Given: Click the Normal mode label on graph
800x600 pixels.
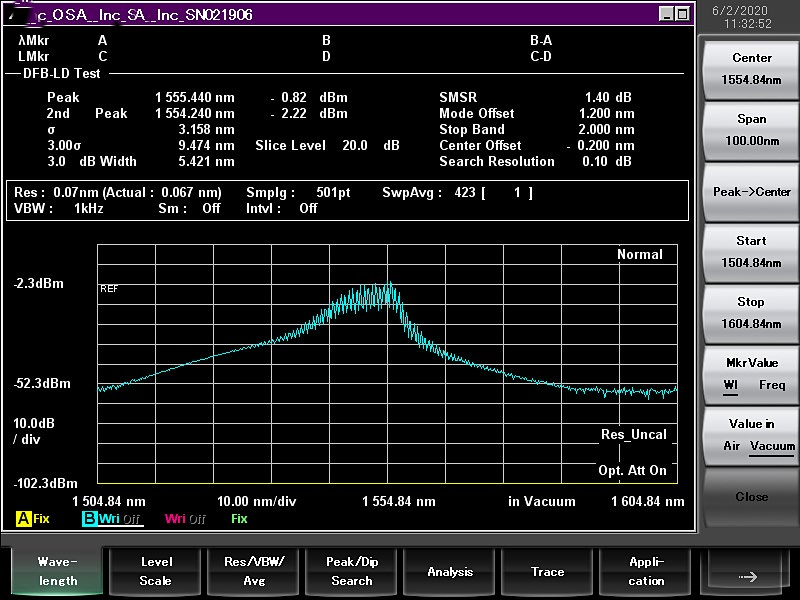Looking at the screenshot, I should tap(640, 255).
